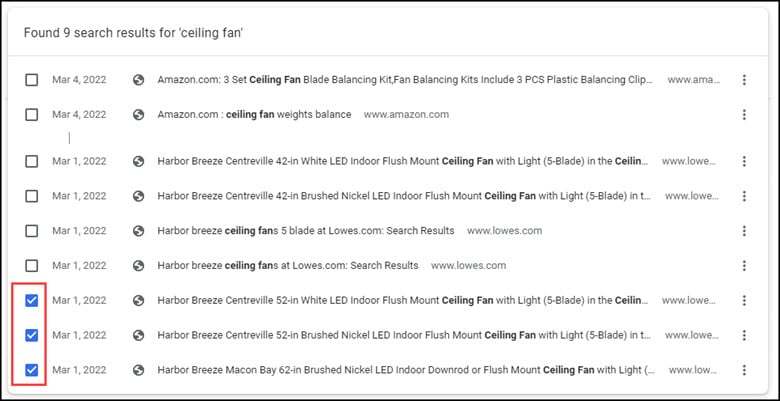
Task: Open Amazon ceiling fan weights balance history link
Action: (254, 115)
